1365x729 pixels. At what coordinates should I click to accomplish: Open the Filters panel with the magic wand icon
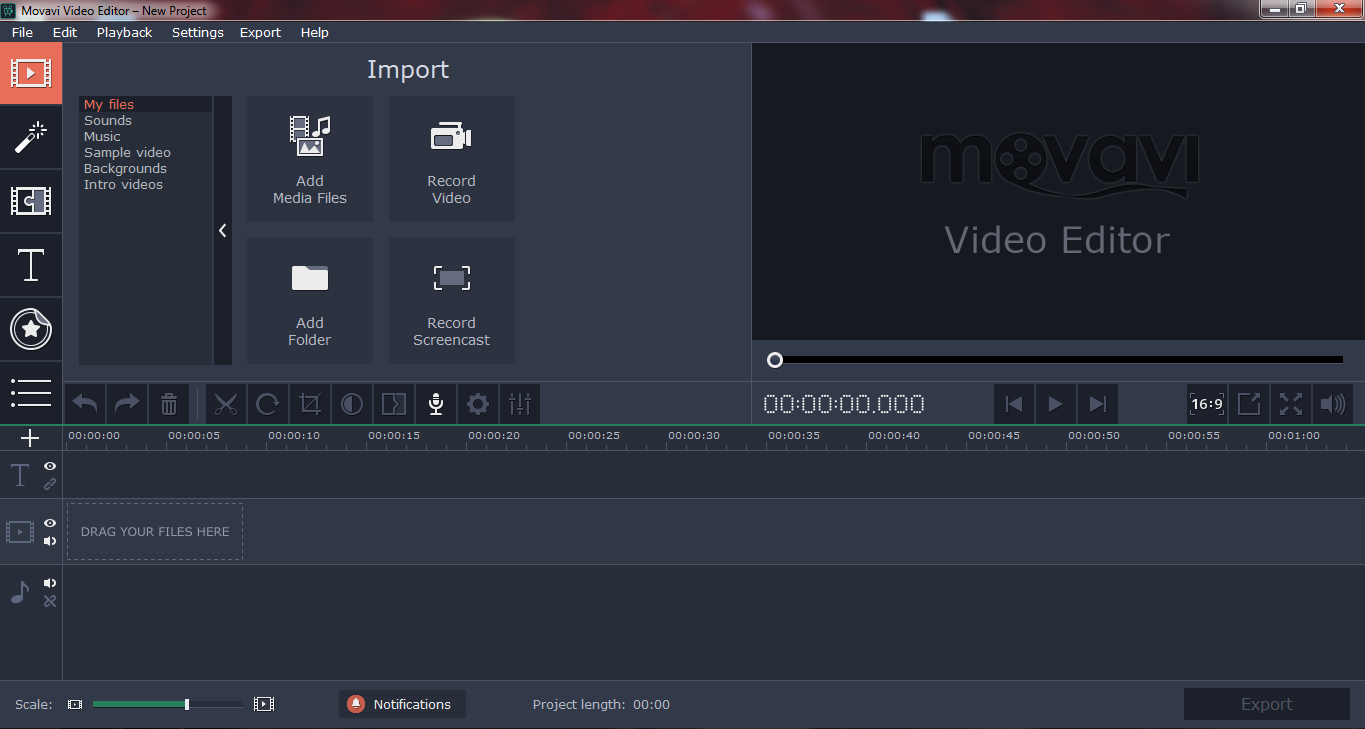(x=31, y=137)
